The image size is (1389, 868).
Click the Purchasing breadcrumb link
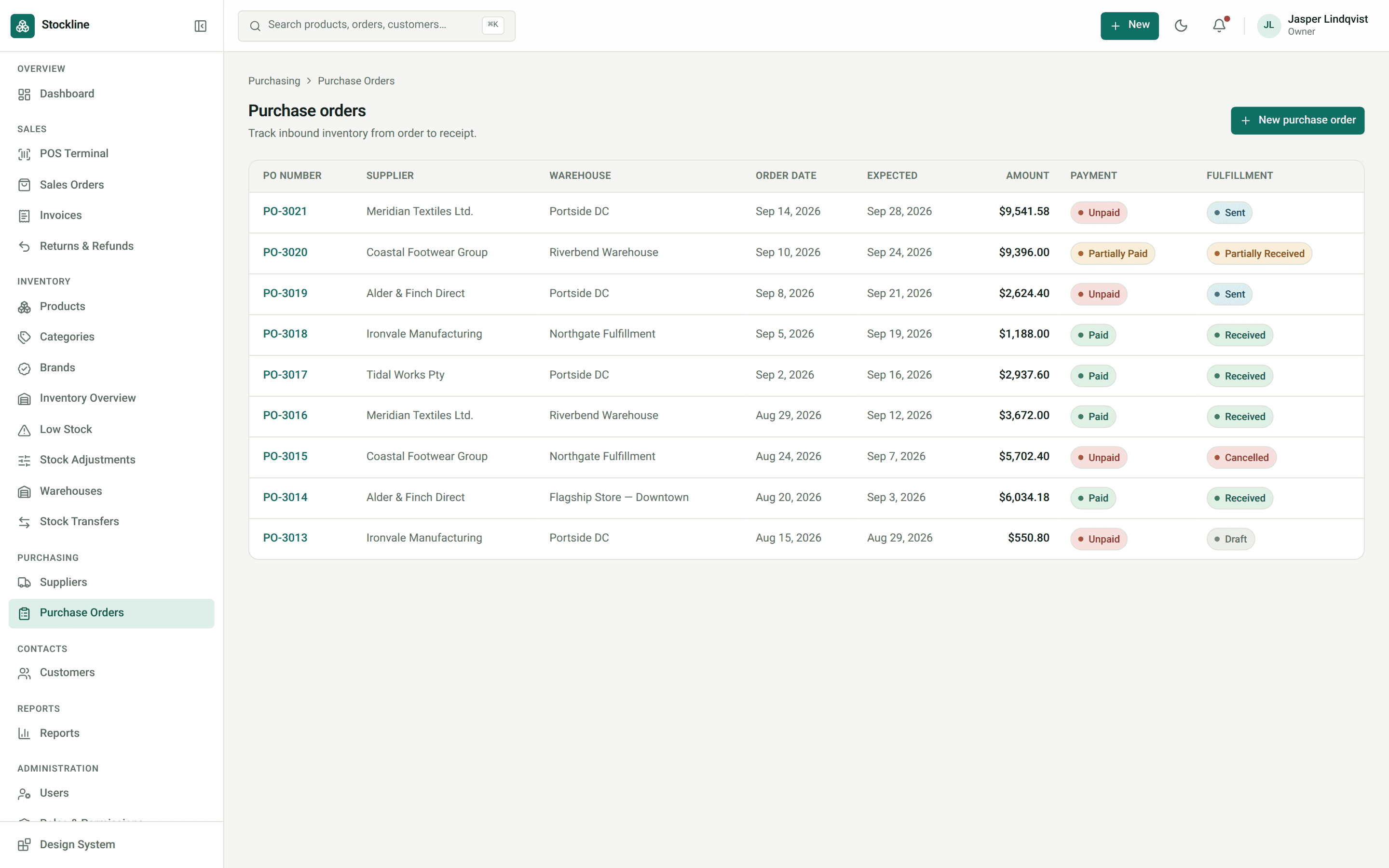click(x=274, y=81)
